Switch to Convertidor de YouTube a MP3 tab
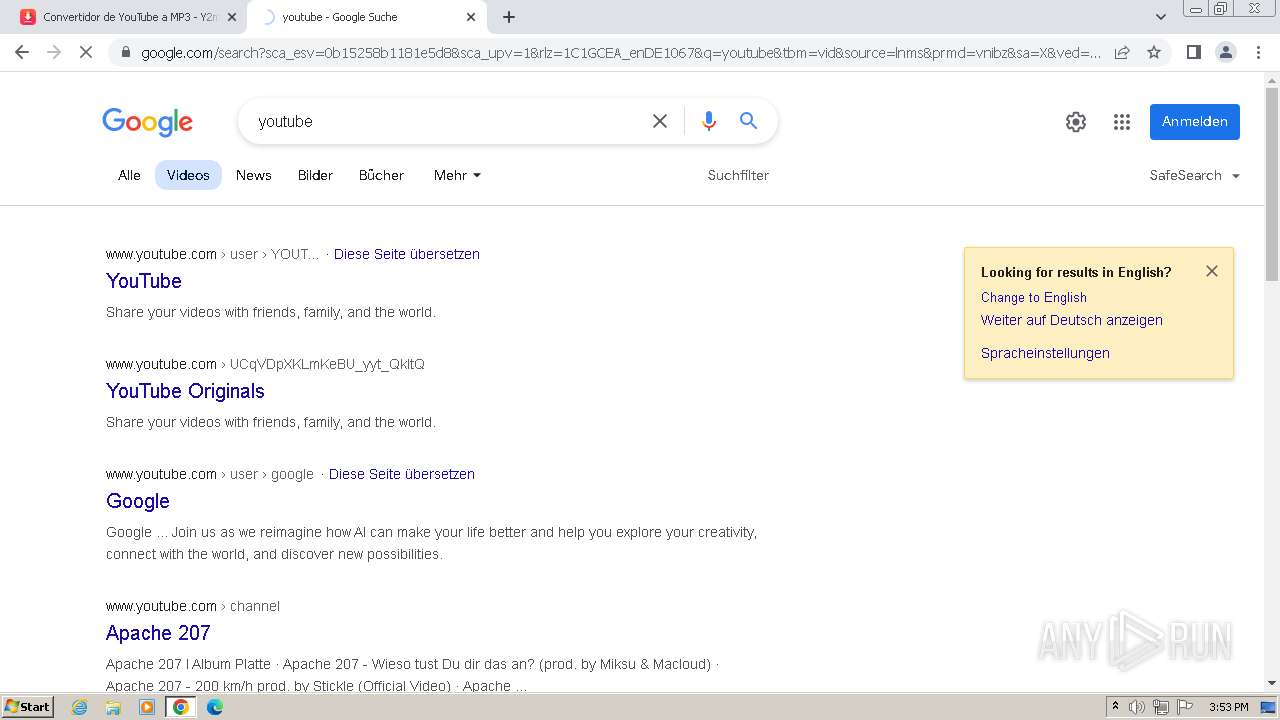This screenshot has height=720, width=1280. tap(127, 17)
